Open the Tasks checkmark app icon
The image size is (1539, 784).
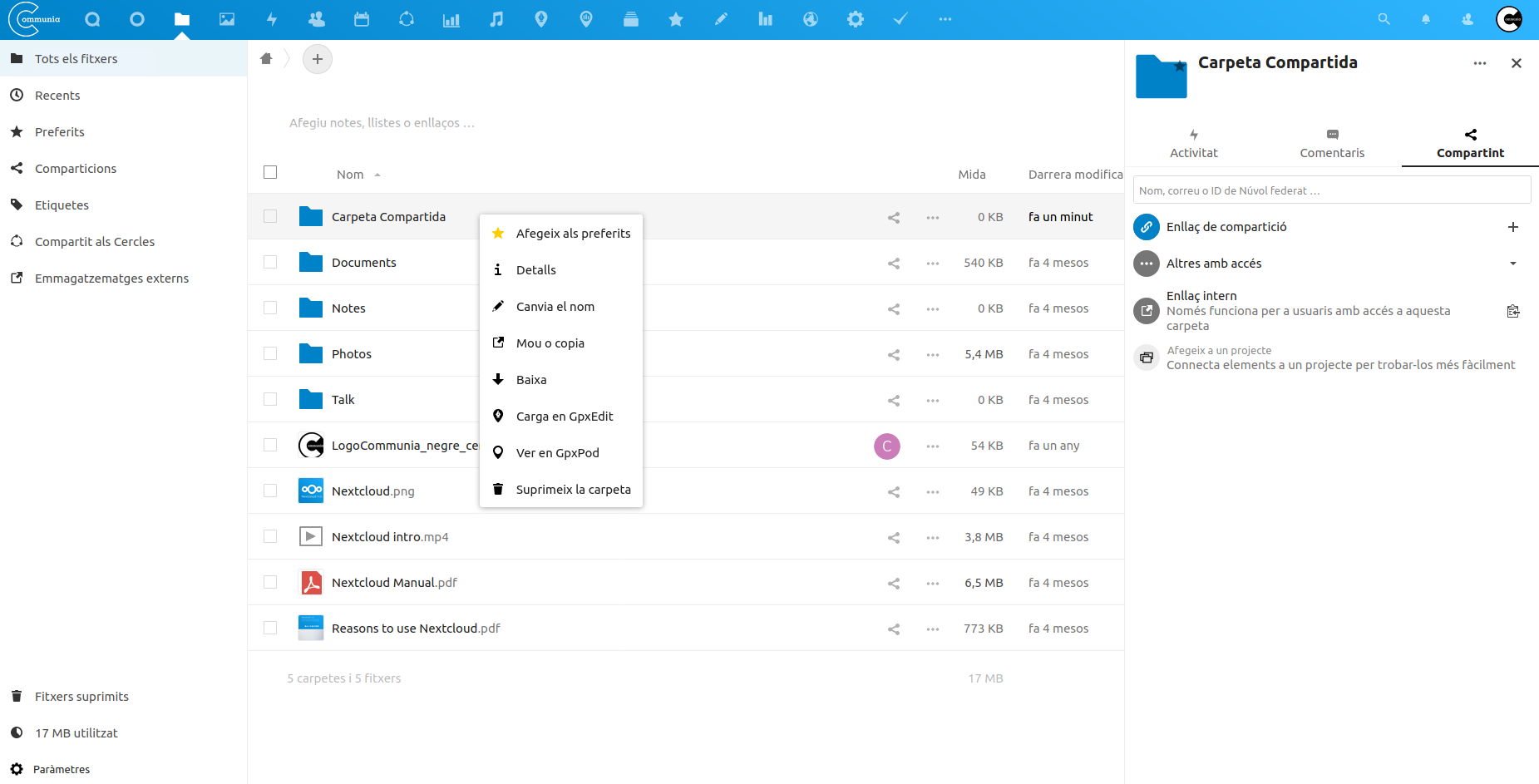coord(900,19)
